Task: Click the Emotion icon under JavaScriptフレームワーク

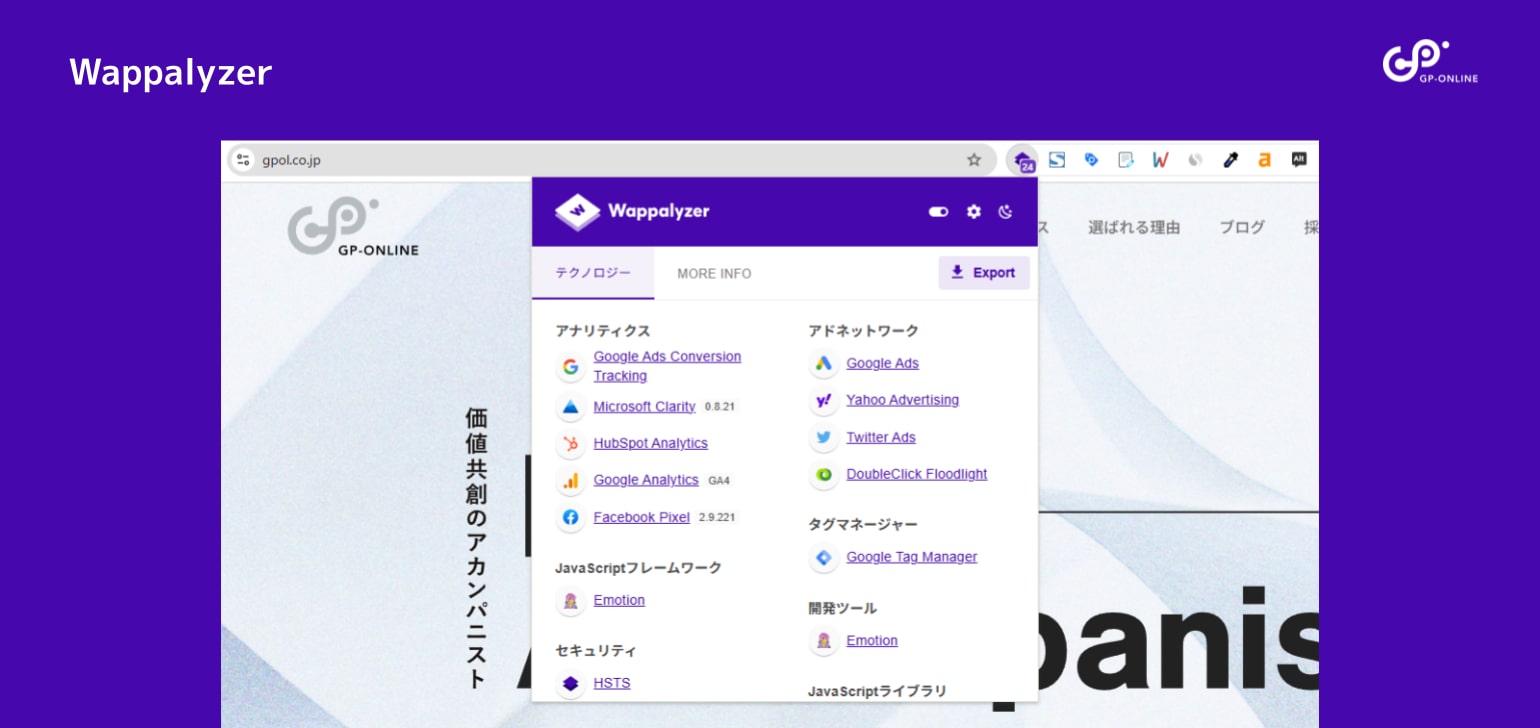Action: (570, 601)
